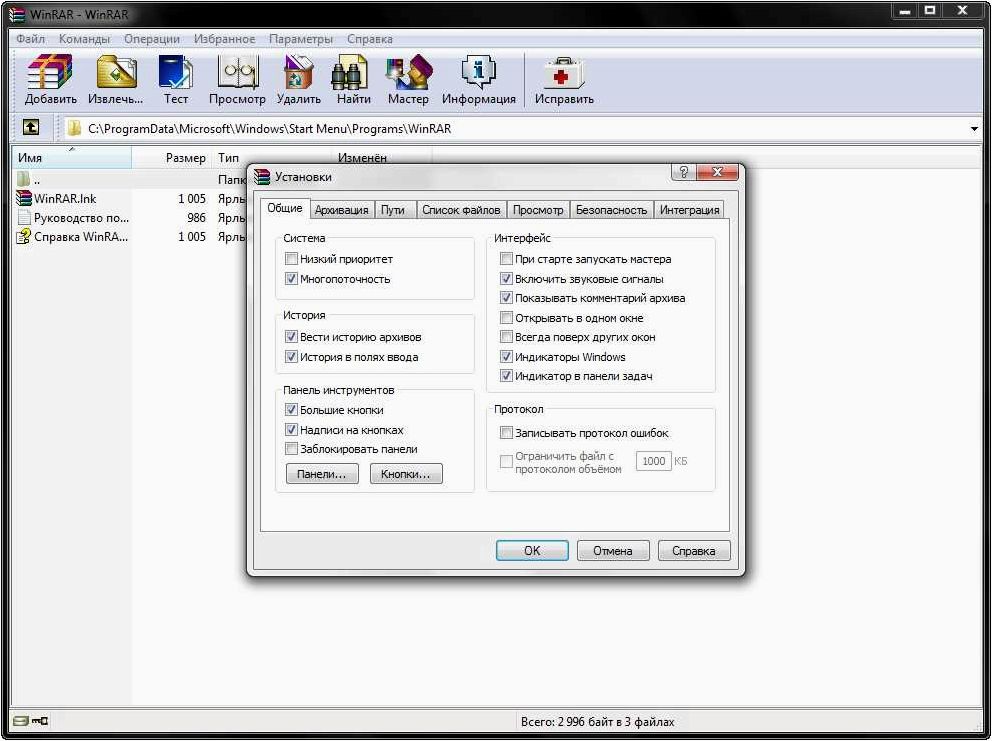Toggle Индикаторы Windows checkbox
Image resolution: width=992 pixels, height=741 pixels.
click(506, 357)
